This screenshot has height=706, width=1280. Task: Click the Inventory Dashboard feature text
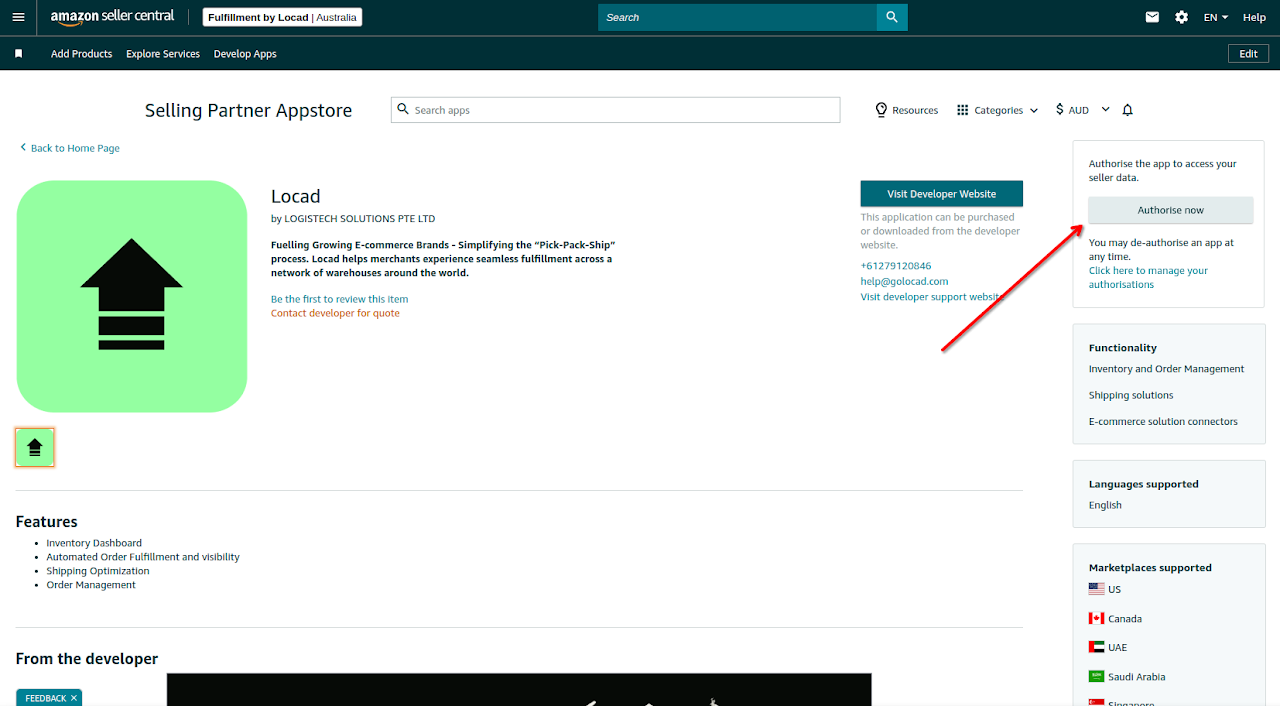94,543
